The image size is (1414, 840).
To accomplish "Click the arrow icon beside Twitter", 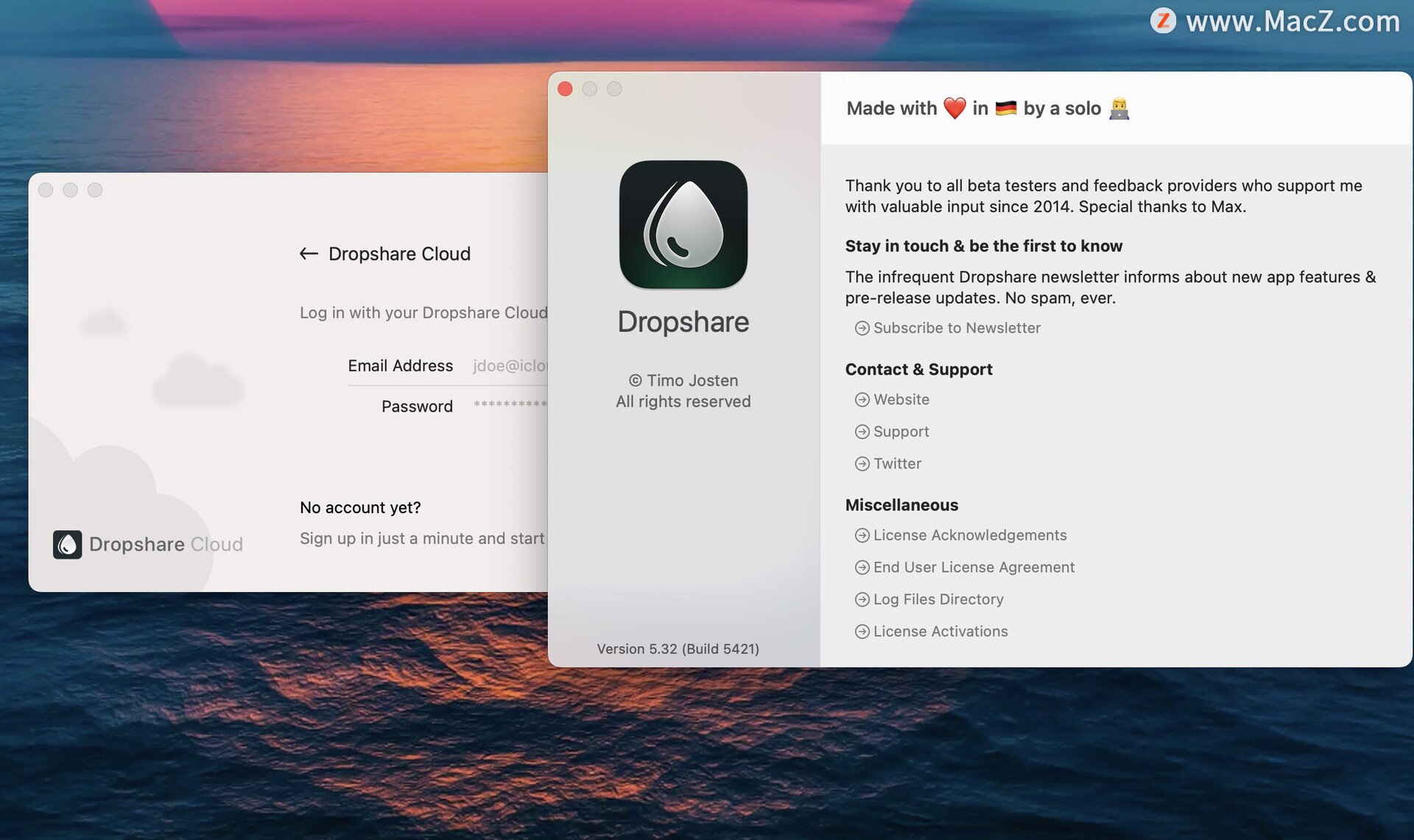I will 862,464.
